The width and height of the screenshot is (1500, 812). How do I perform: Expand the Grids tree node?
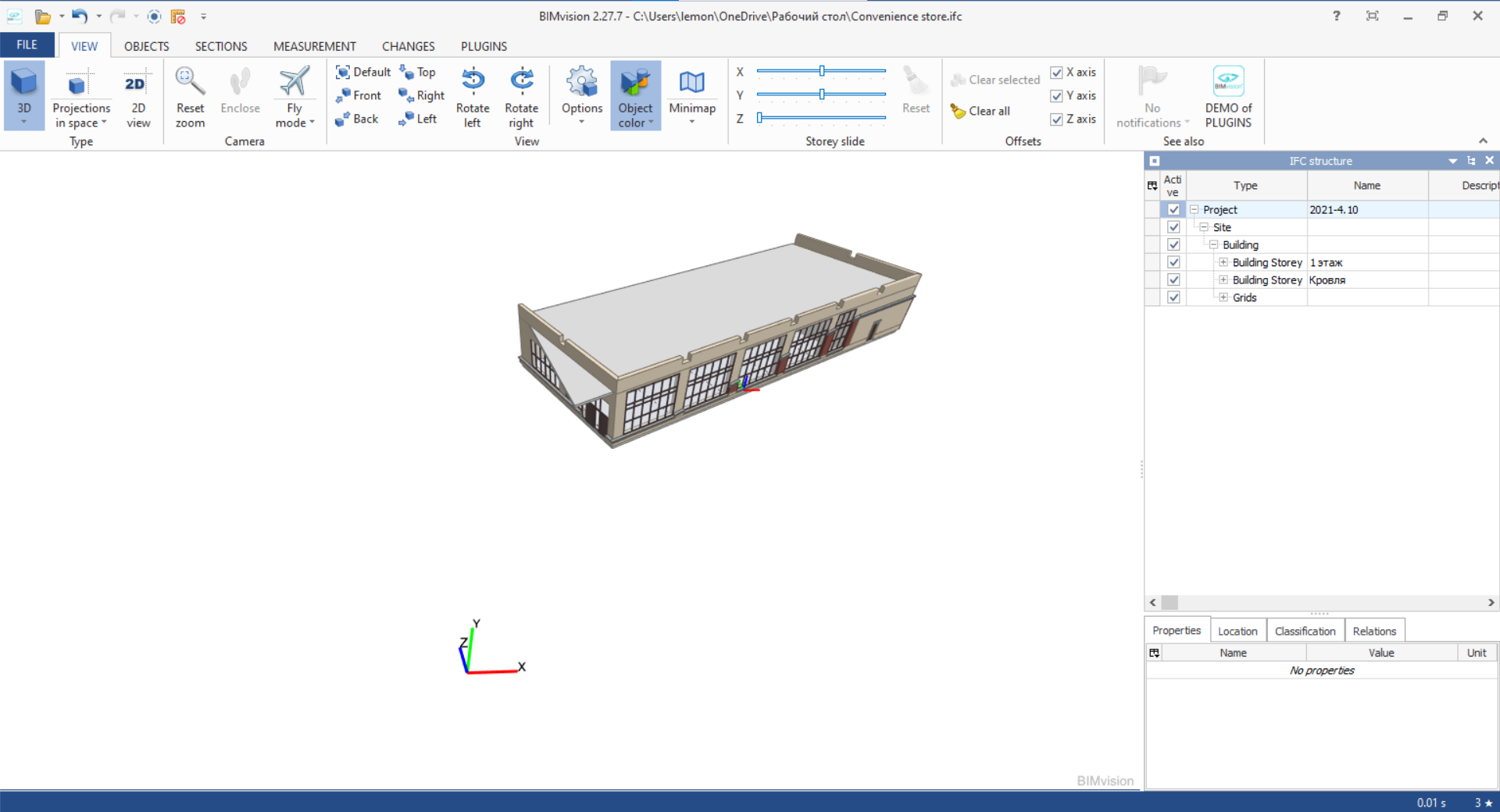coord(1223,297)
